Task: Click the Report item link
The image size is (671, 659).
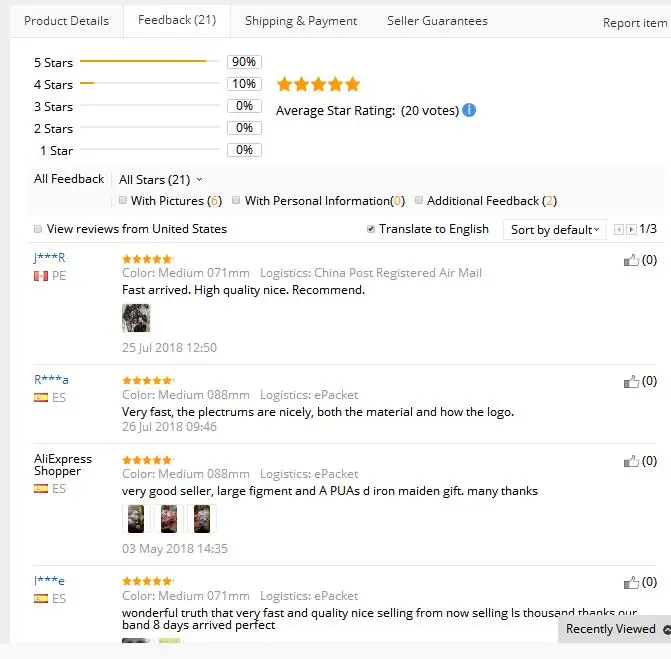Action: pos(634,23)
